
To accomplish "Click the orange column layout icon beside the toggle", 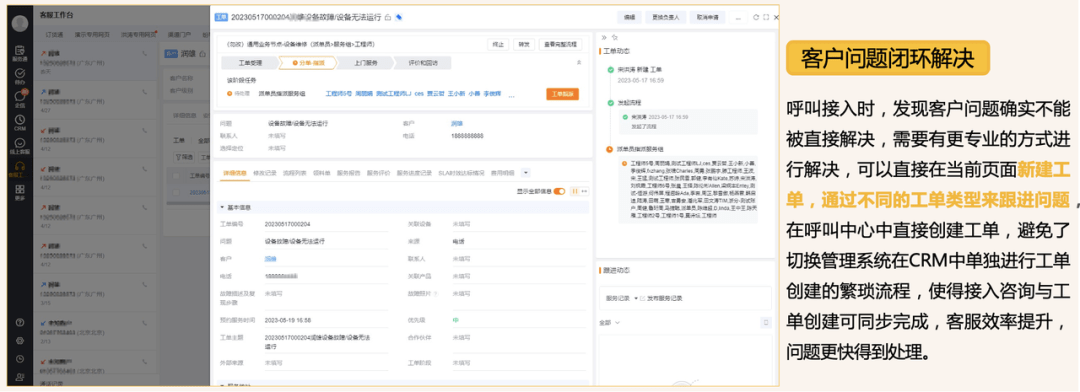I will [x=574, y=191].
